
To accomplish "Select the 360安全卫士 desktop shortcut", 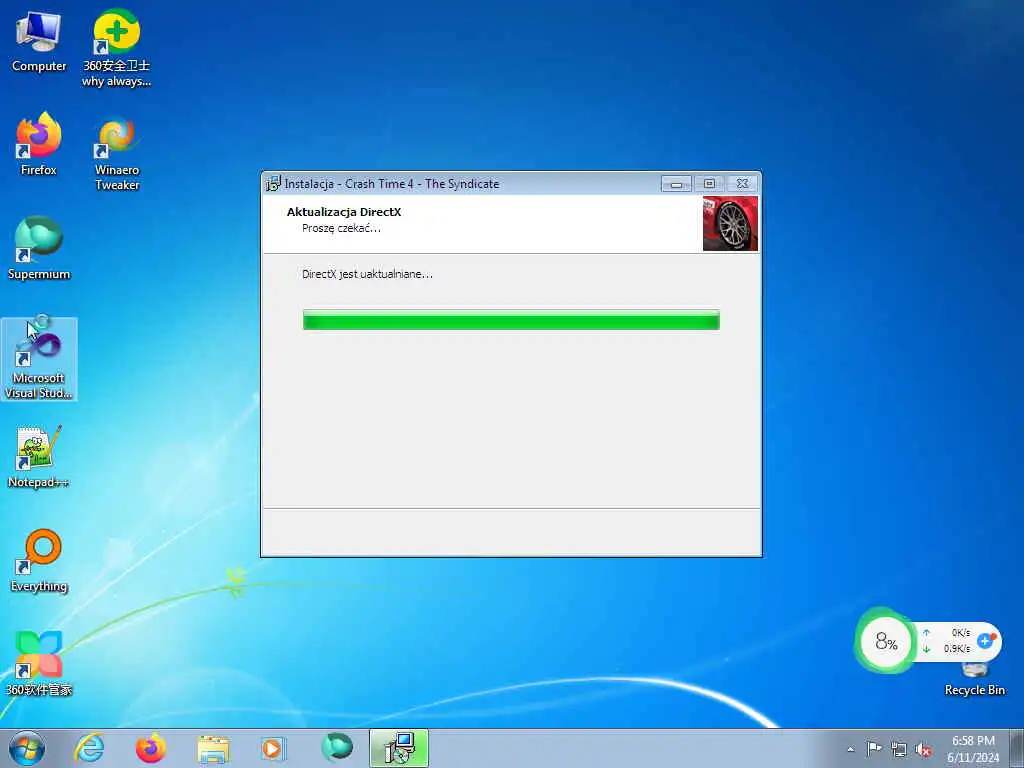I will [116, 48].
